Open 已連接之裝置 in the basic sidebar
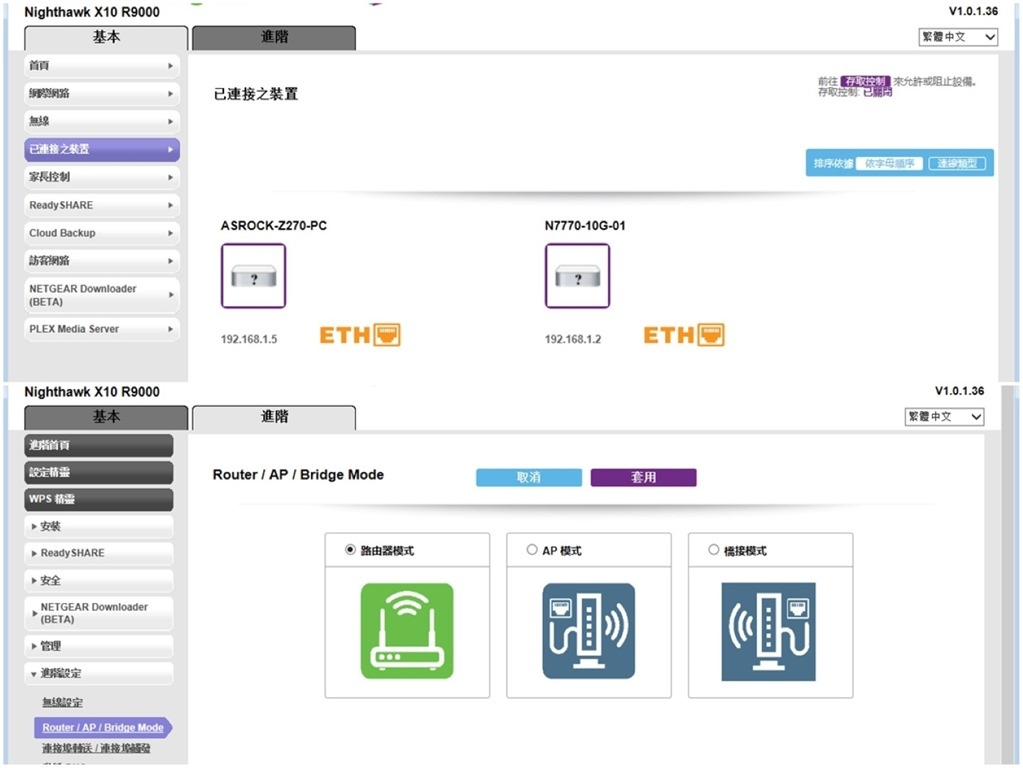The image size is (1023, 768). click(102, 149)
